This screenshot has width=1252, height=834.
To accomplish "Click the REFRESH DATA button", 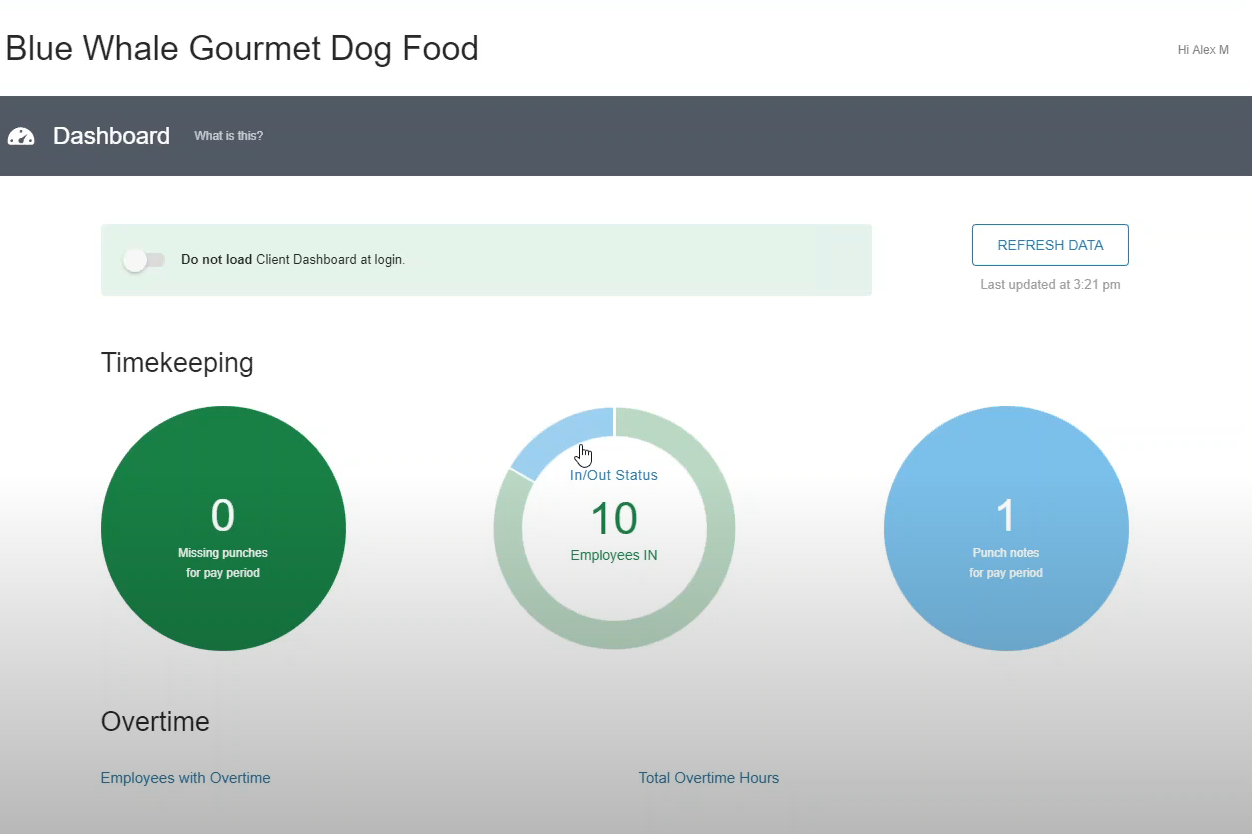I will 1050,245.
